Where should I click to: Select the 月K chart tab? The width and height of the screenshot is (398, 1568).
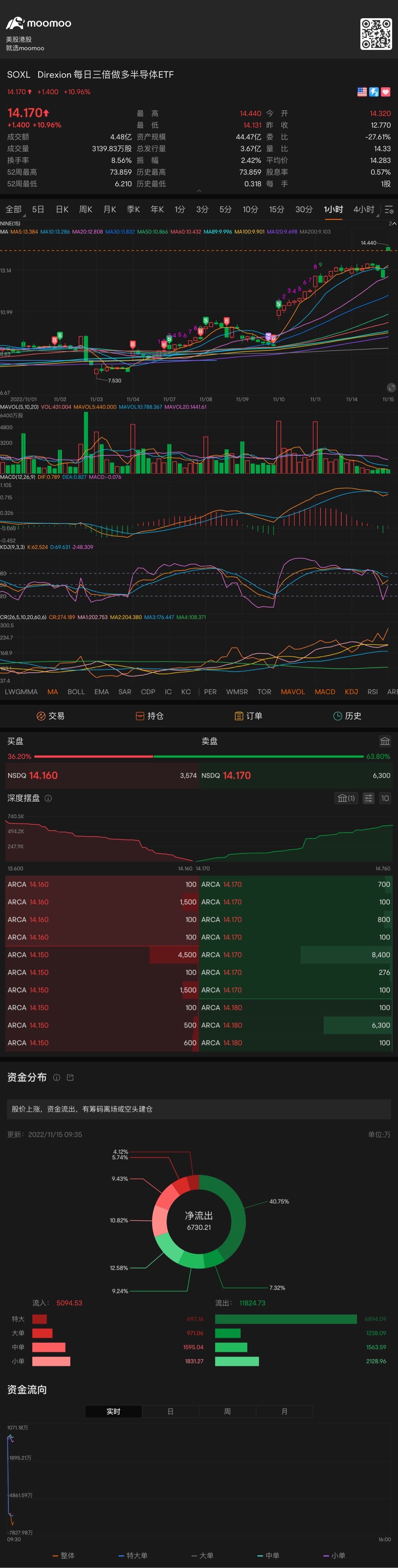point(109,209)
